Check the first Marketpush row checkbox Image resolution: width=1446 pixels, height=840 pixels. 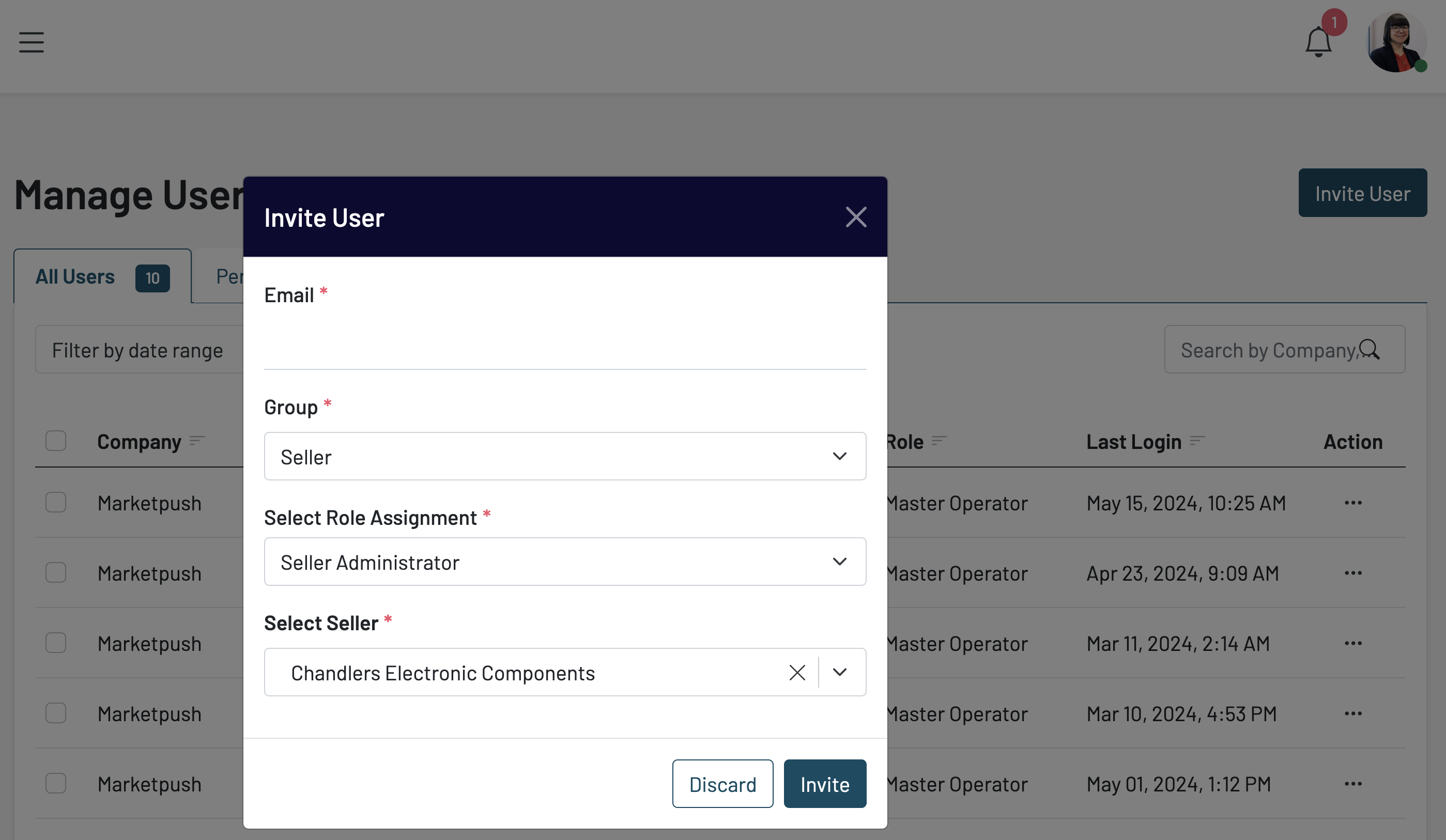click(56, 503)
